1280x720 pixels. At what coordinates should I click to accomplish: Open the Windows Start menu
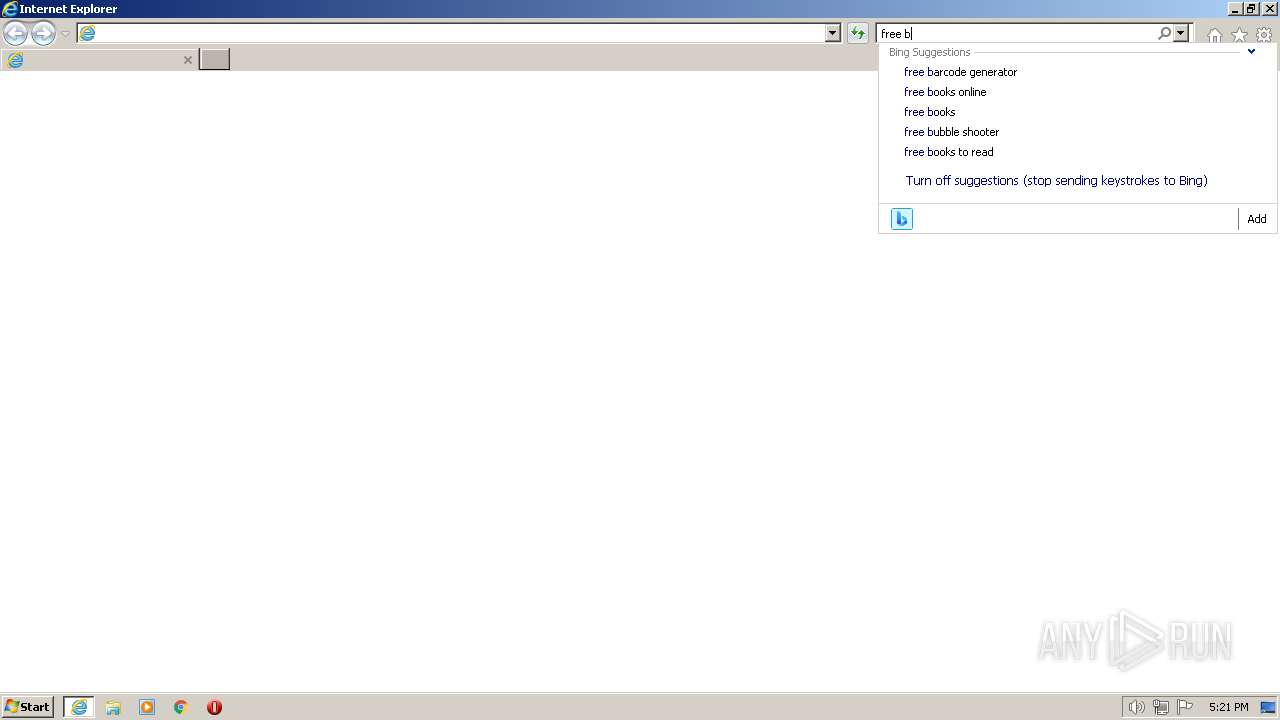tap(27, 707)
